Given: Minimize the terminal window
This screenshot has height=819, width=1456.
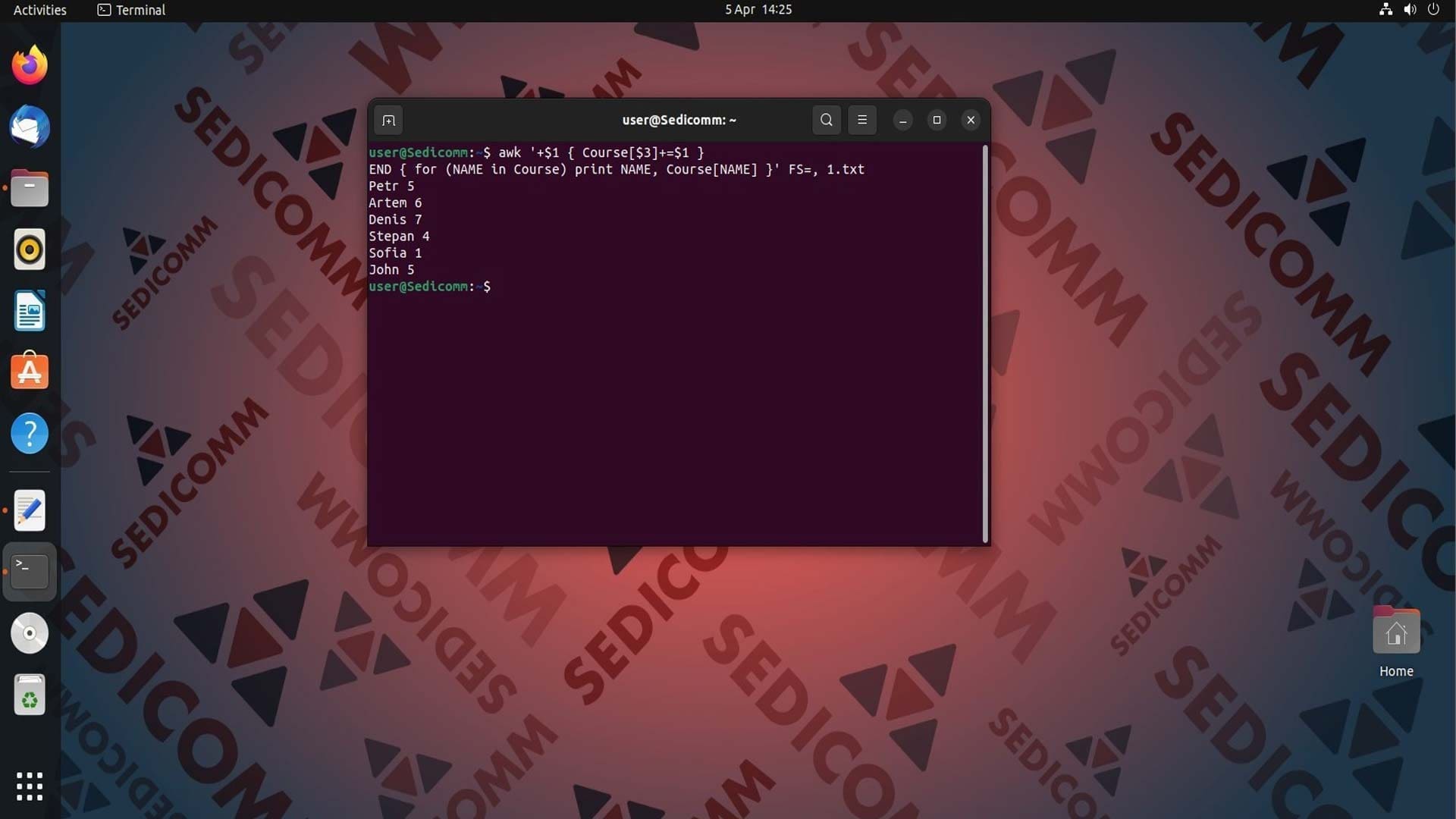Looking at the screenshot, I should (902, 120).
